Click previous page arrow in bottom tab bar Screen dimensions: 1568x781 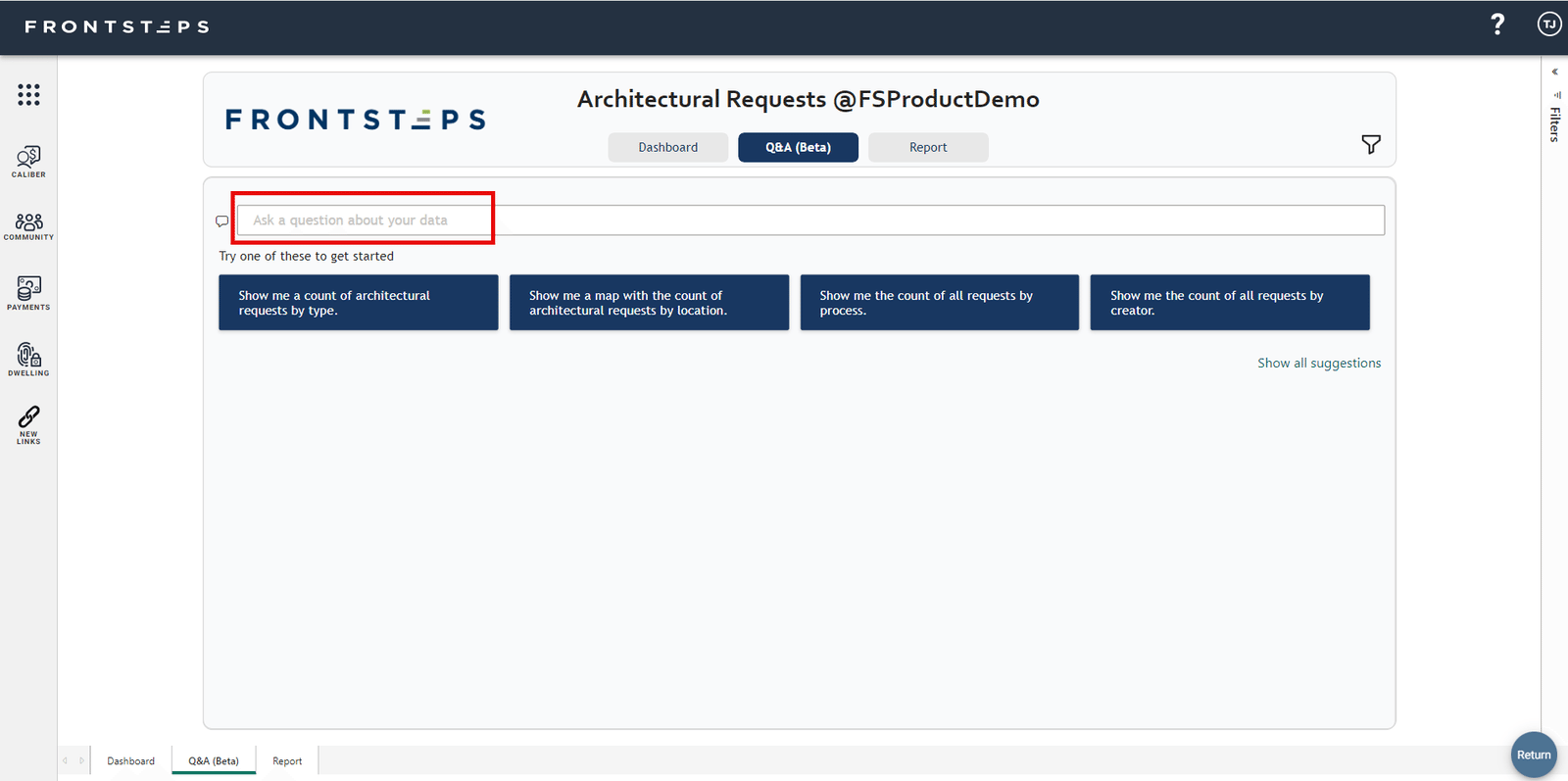(x=66, y=760)
